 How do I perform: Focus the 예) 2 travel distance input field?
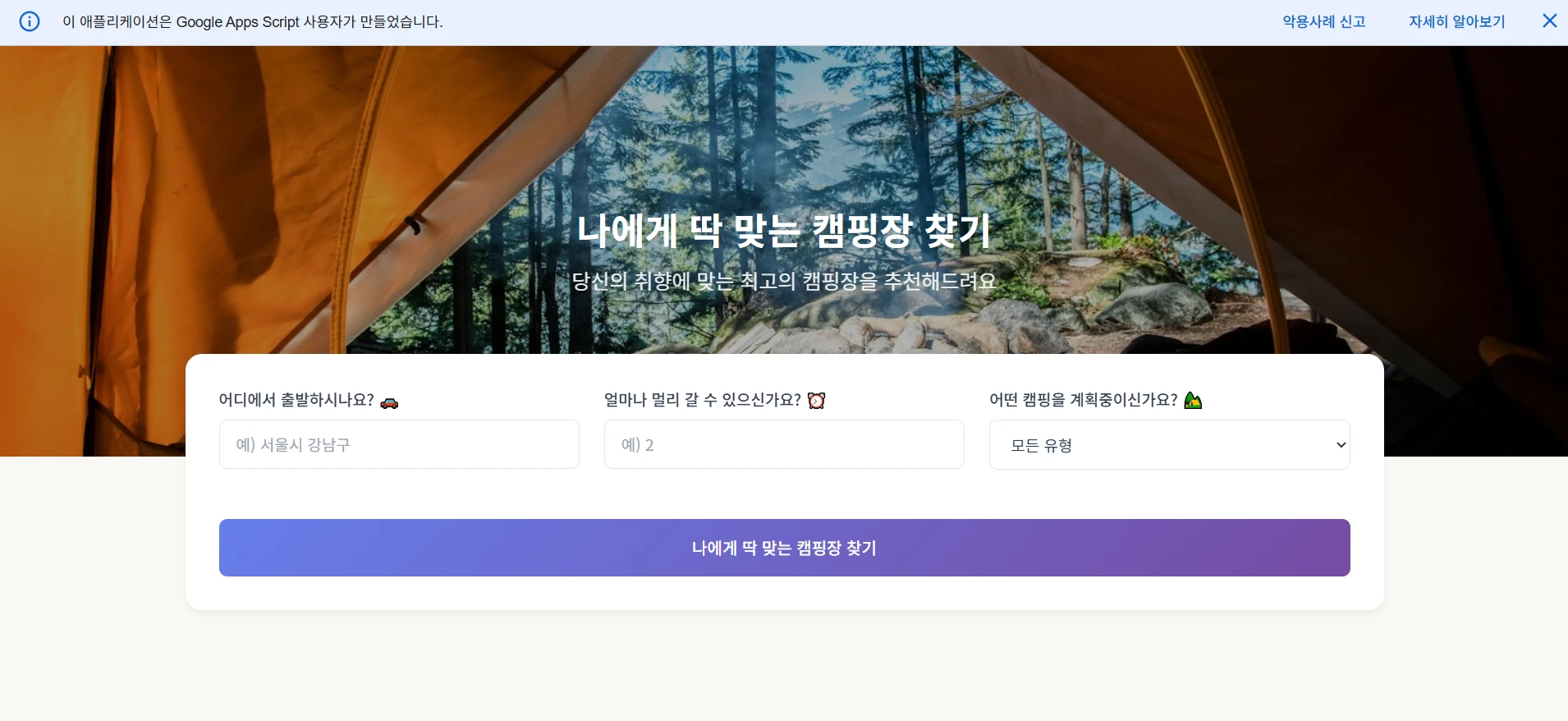(784, 445)
